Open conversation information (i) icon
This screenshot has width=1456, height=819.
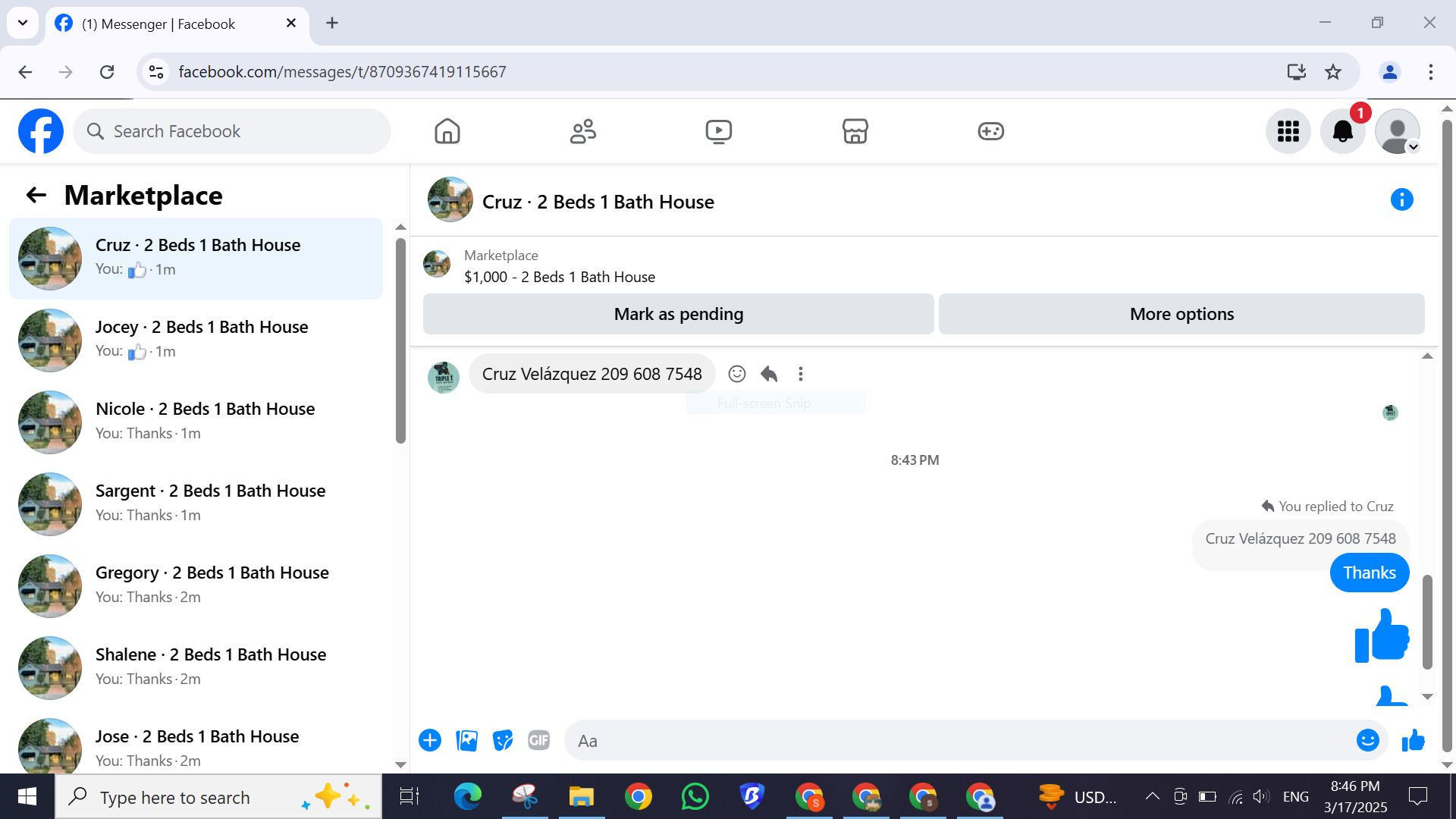(x=1401, y=199)
